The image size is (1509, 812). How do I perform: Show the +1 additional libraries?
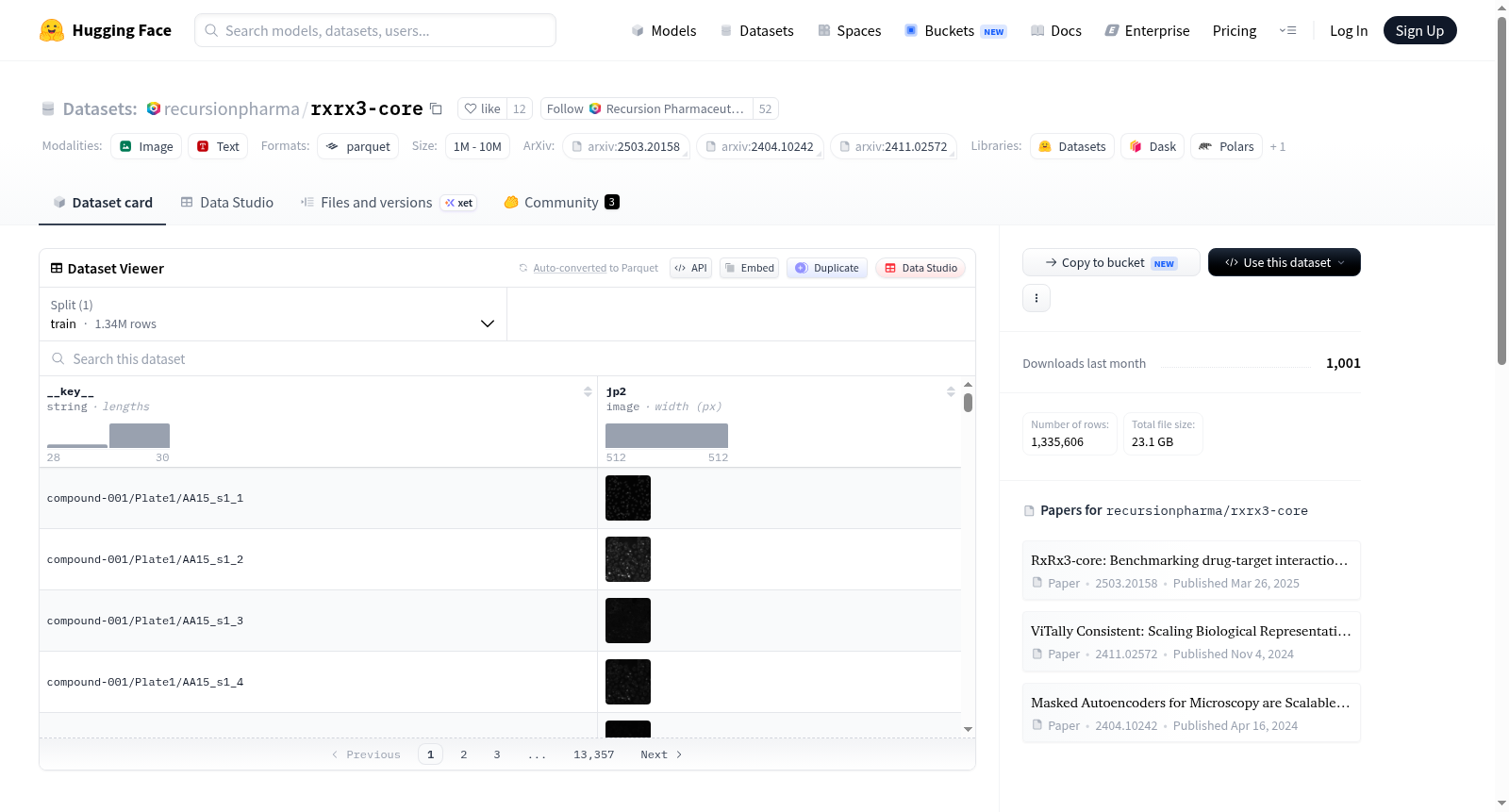[1278, 146]
